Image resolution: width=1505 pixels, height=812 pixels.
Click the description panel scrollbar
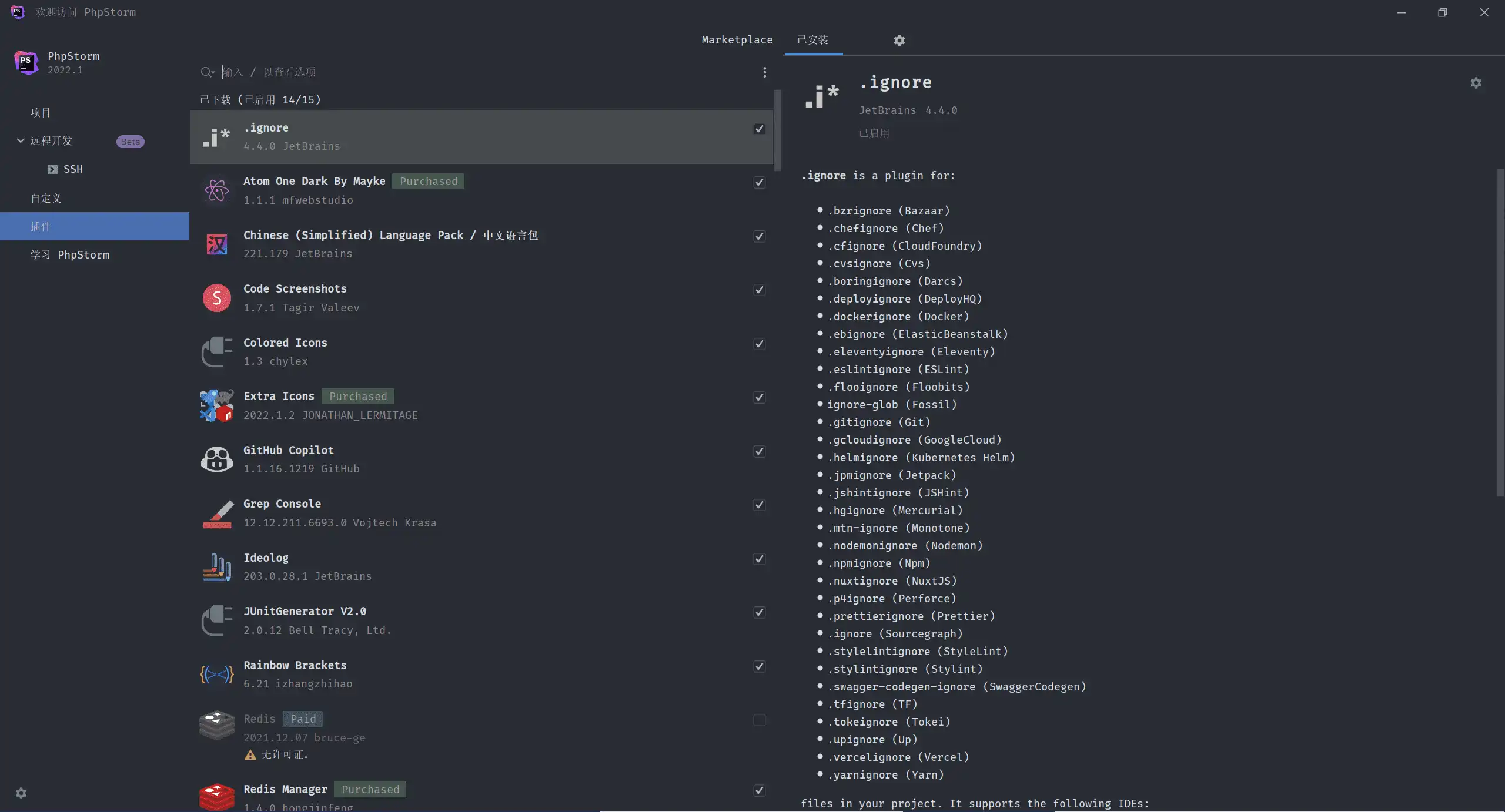1500,333
